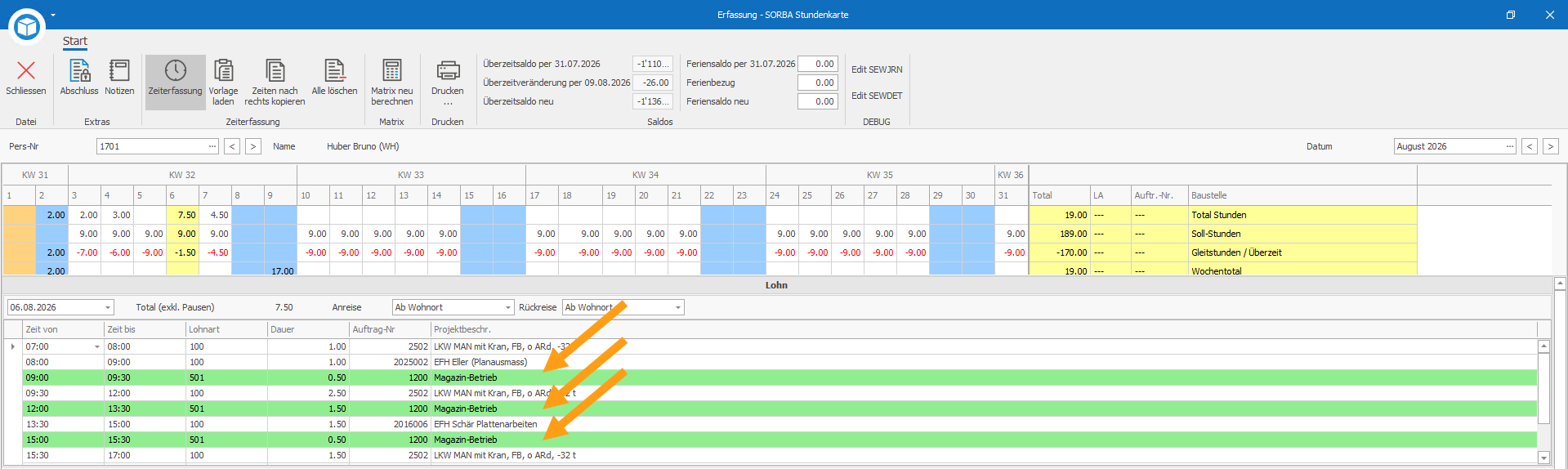This screenshot has height=469, width=1568.
Task: Click Matrix neu berechnen icon
Action: click(x=392, y=70)
